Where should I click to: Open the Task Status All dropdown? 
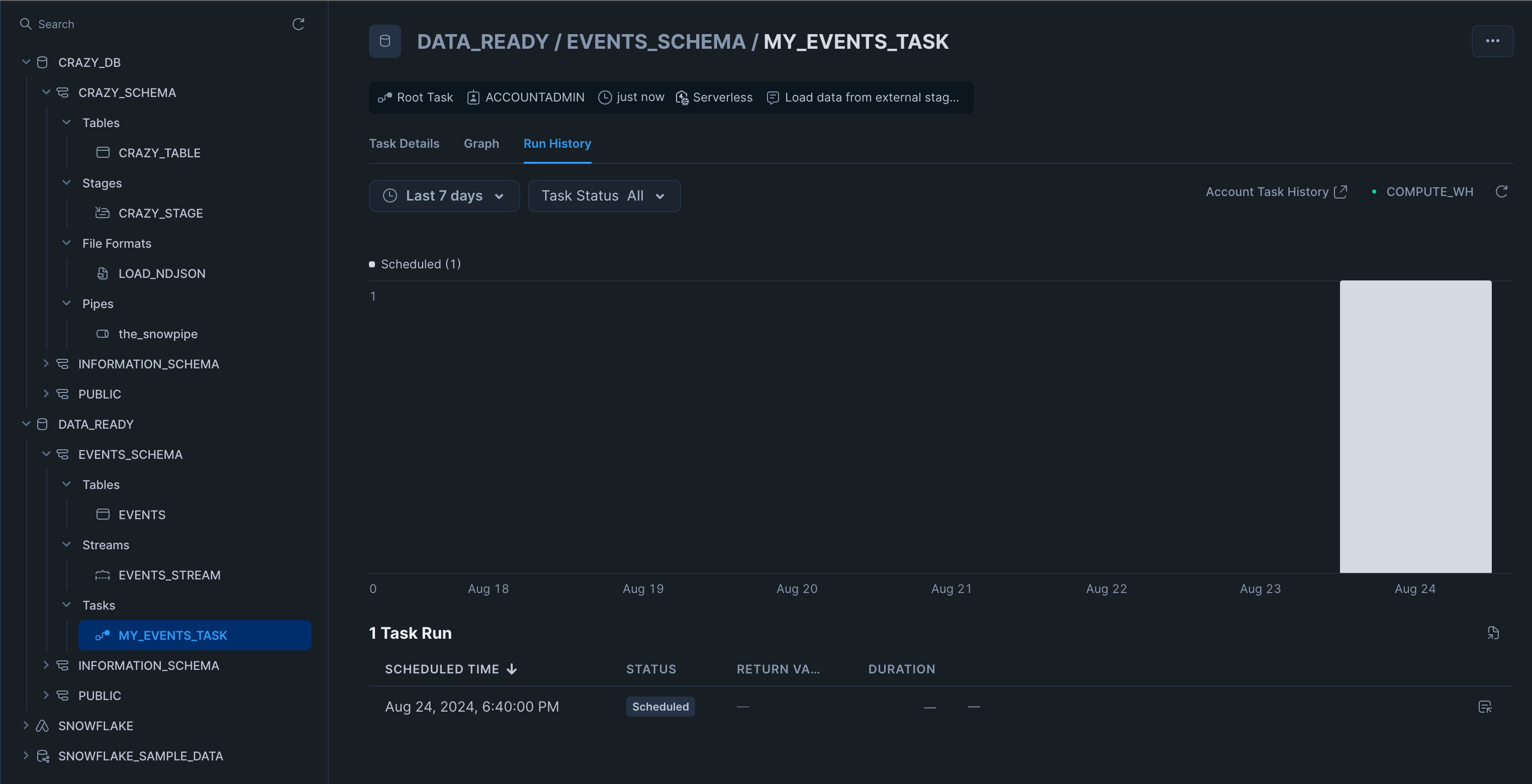click(x=604, y=195)
